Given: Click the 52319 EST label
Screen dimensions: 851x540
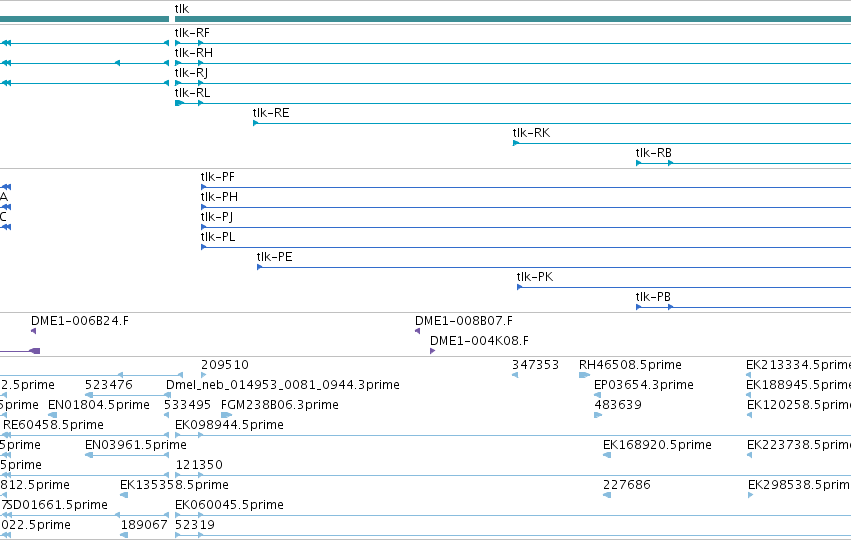Looking at the screenshot, I should (195, 525).
